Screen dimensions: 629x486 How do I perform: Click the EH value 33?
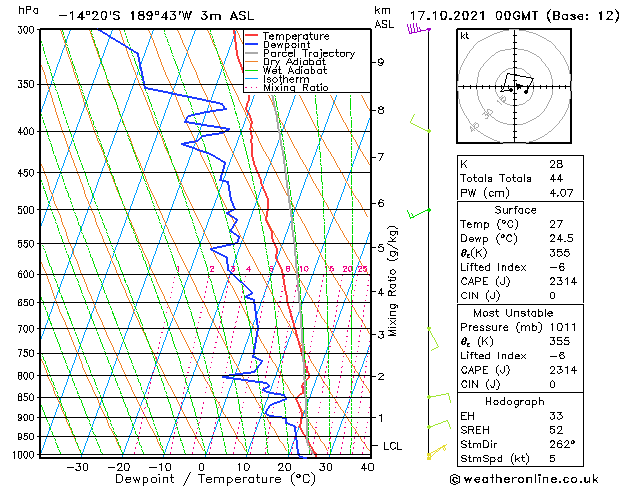point(556,416)
